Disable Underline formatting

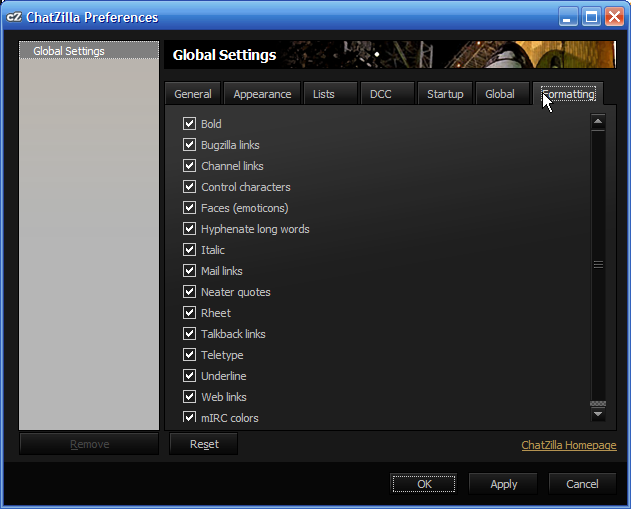coord(190,375)
